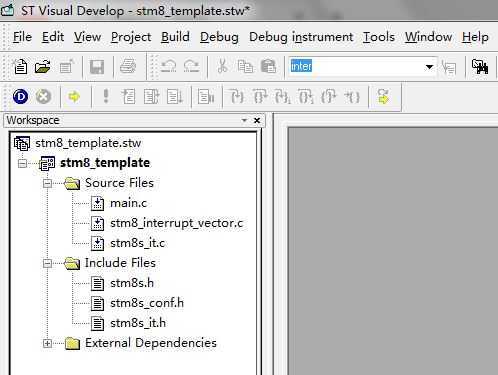Select stm8s_it.h header file
This screenshot has height=375, width=498.
[138, 323]
